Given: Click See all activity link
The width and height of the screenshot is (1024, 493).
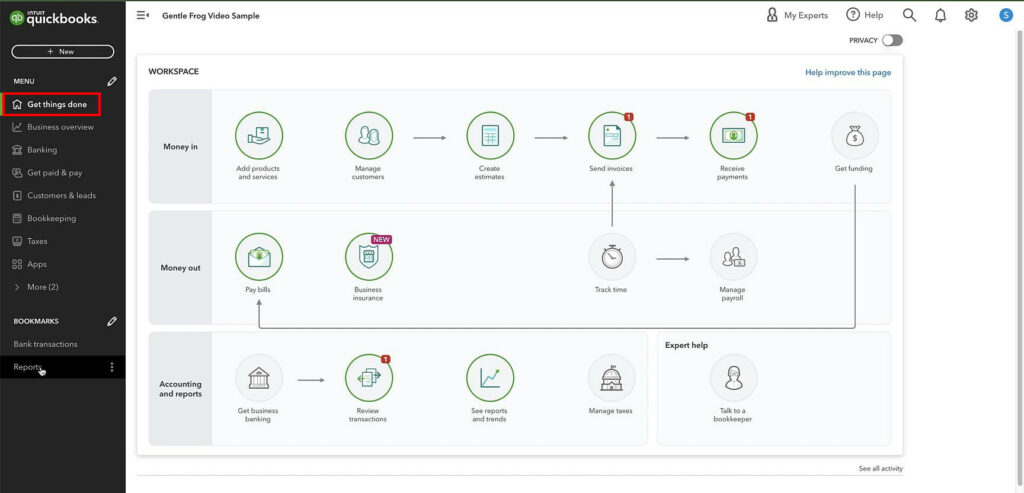Looking at the screenshot, I should point(881,469).
